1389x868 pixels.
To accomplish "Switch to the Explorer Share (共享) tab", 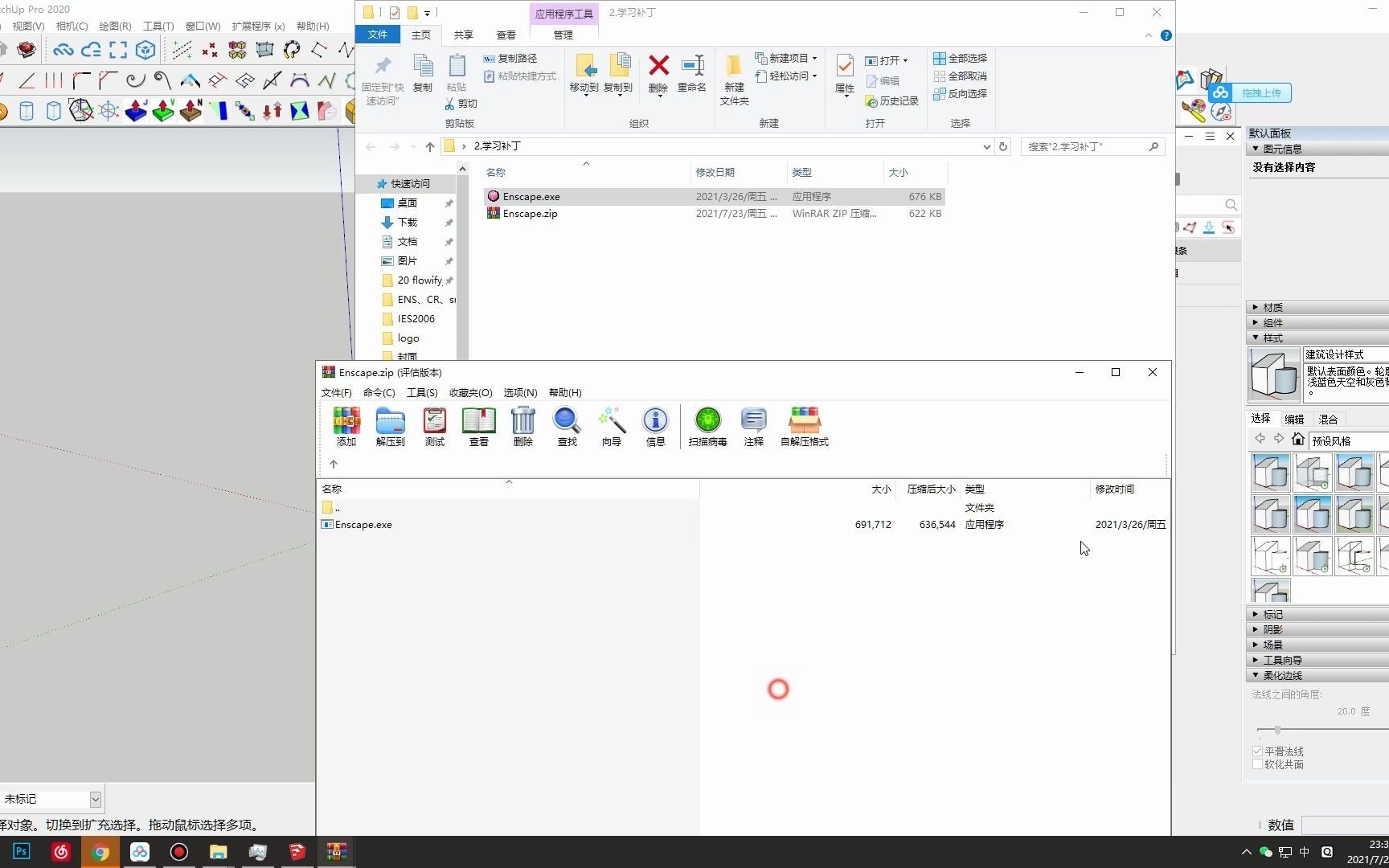I will point(463,35).
